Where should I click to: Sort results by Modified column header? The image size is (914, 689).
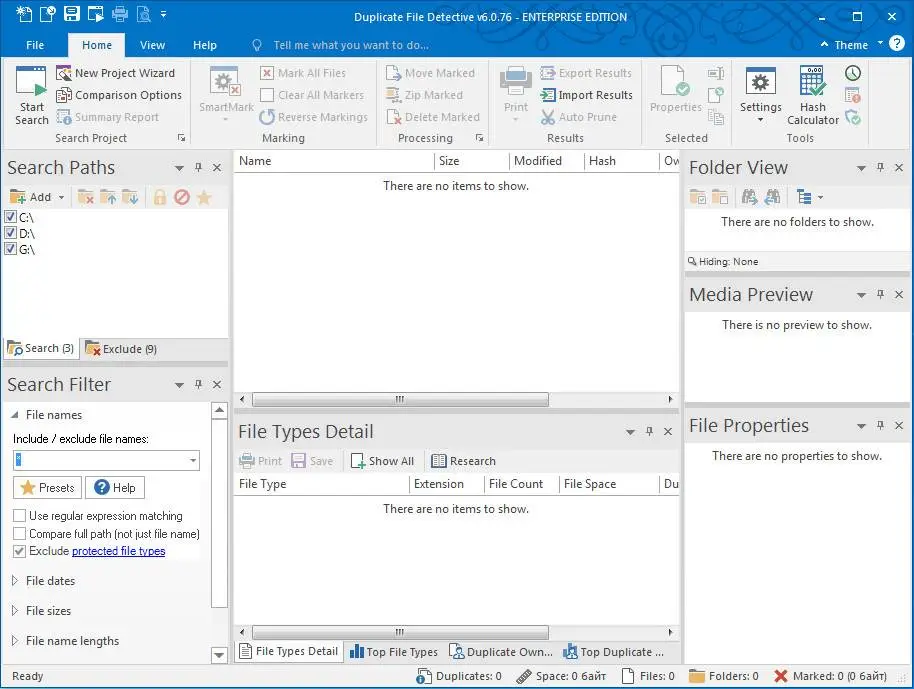(546, 161)
